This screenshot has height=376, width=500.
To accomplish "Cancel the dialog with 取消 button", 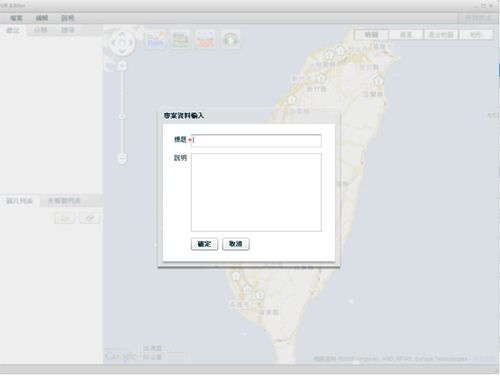I will 236,244.
